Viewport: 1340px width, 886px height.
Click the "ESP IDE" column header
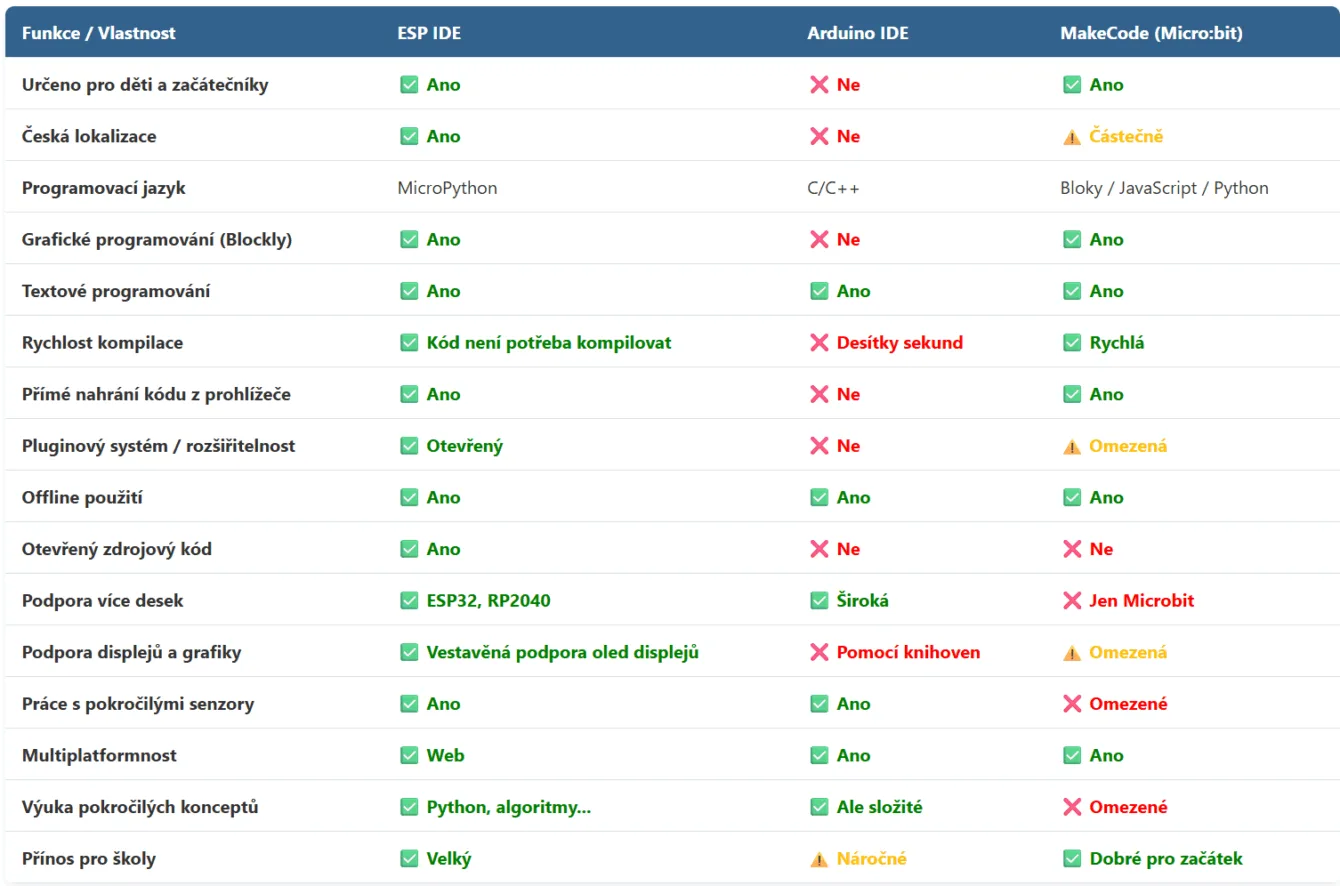click(429, 33)
